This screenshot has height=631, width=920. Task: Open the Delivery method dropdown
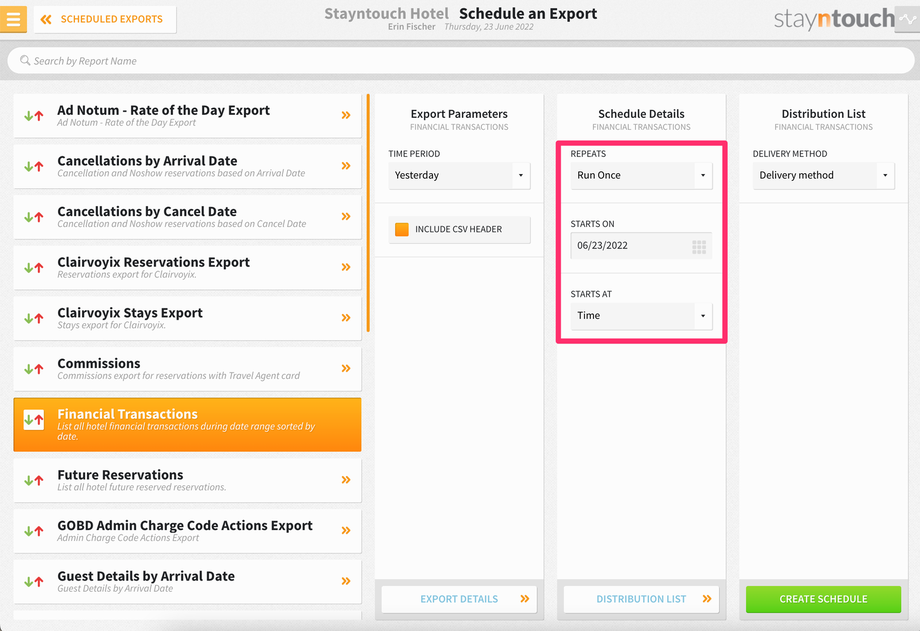tap(824, 175)
